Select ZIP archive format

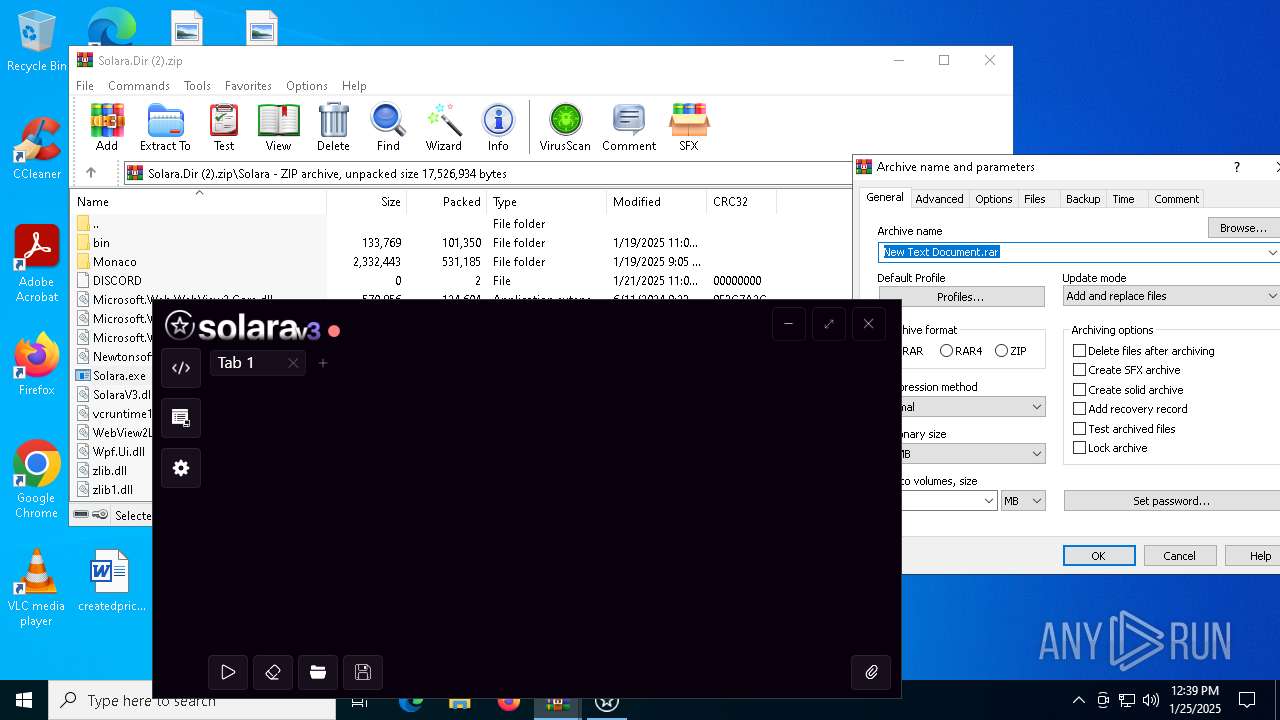tap(1001, 351)
